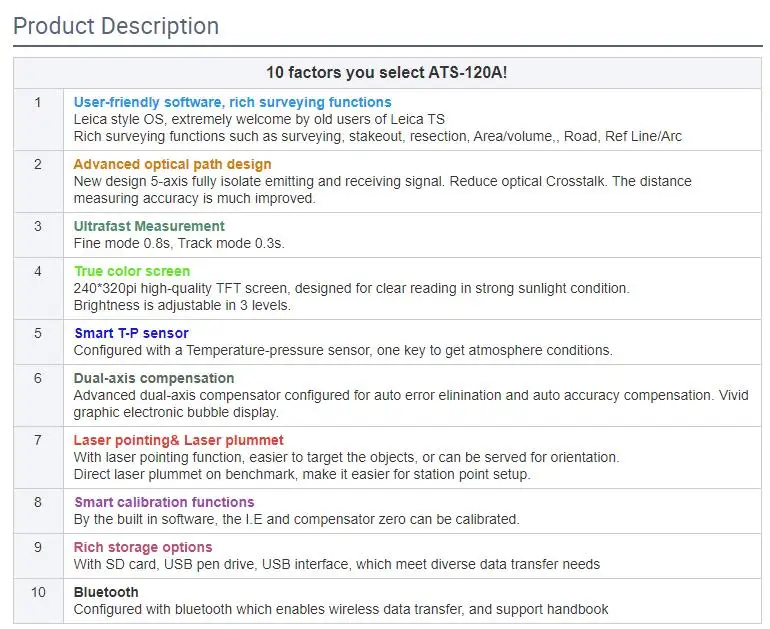The image size is (770, 629).
Task: Select 'New design 5-axis fully isolate' text
Action: pos(383,190)
